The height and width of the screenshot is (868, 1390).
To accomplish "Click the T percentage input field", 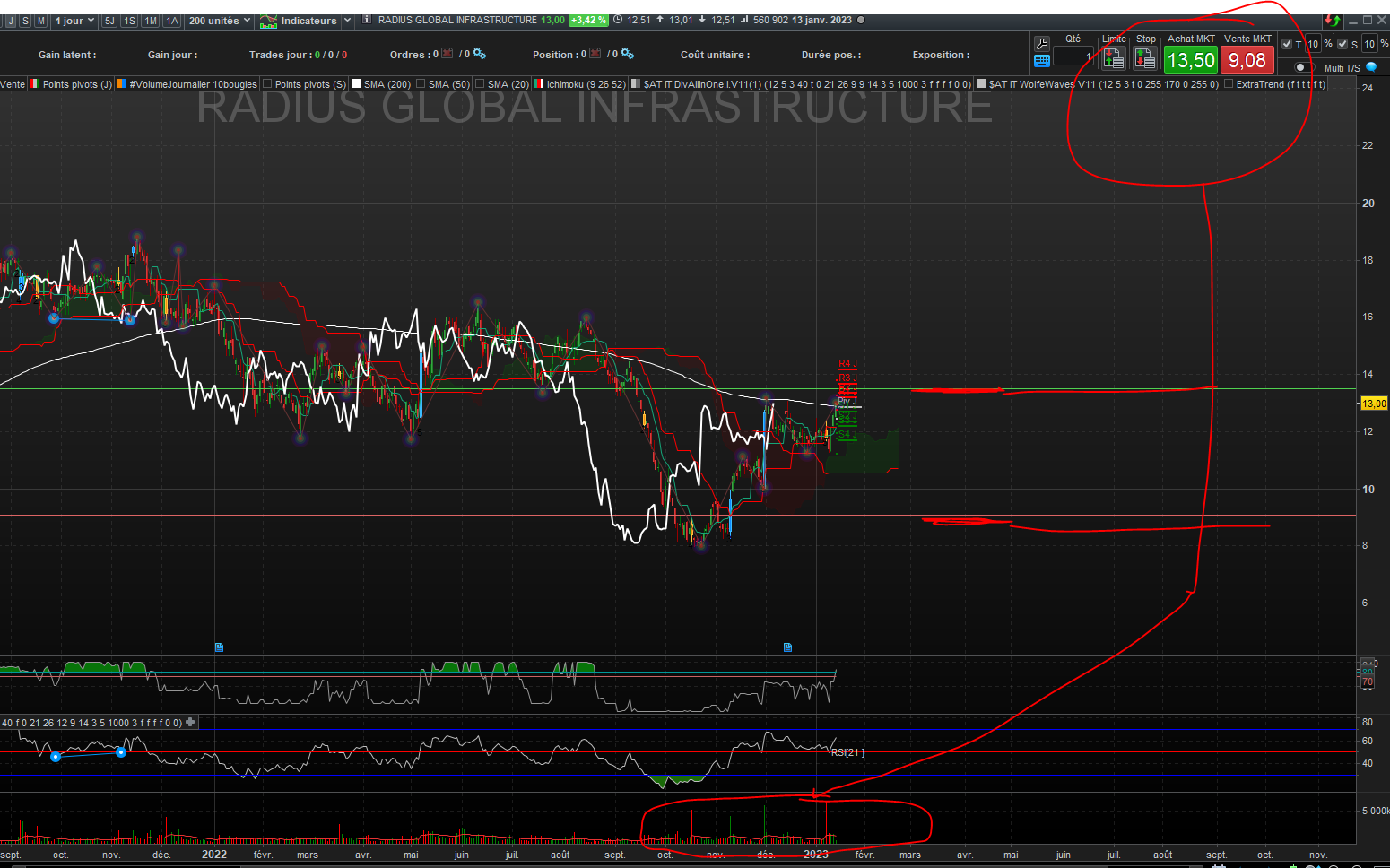I will (x=1313, y=44).
